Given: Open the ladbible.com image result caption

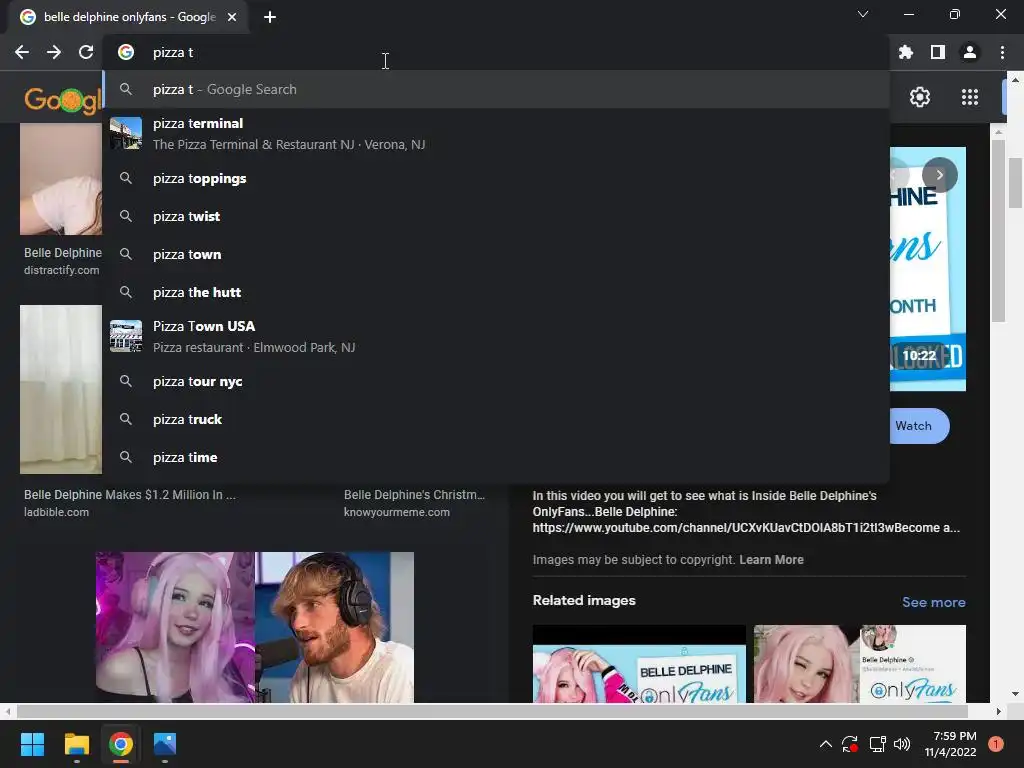Looking at the screenshot, I should 129,503.
